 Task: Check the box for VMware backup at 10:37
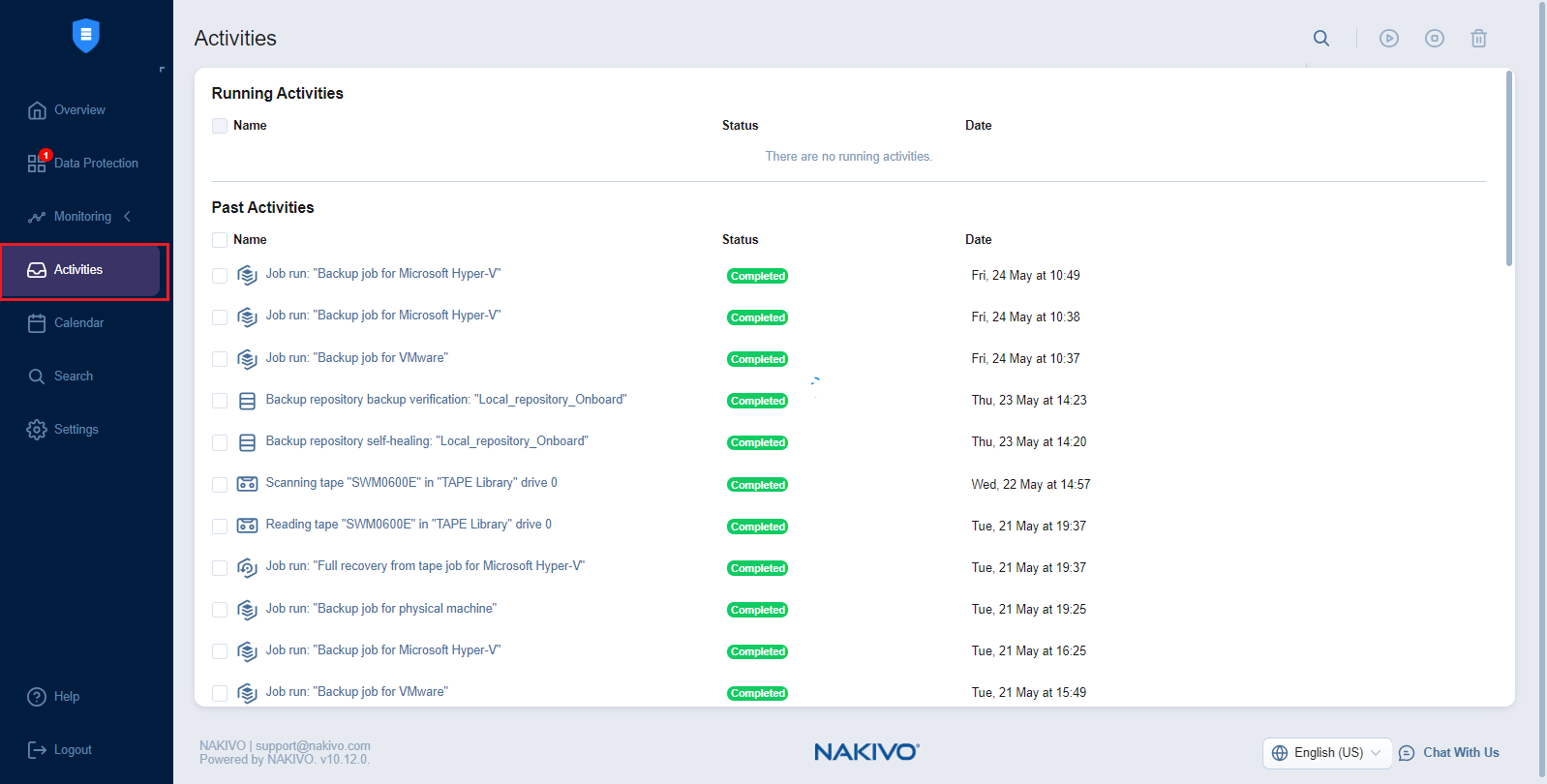click(x=220, y=359)
